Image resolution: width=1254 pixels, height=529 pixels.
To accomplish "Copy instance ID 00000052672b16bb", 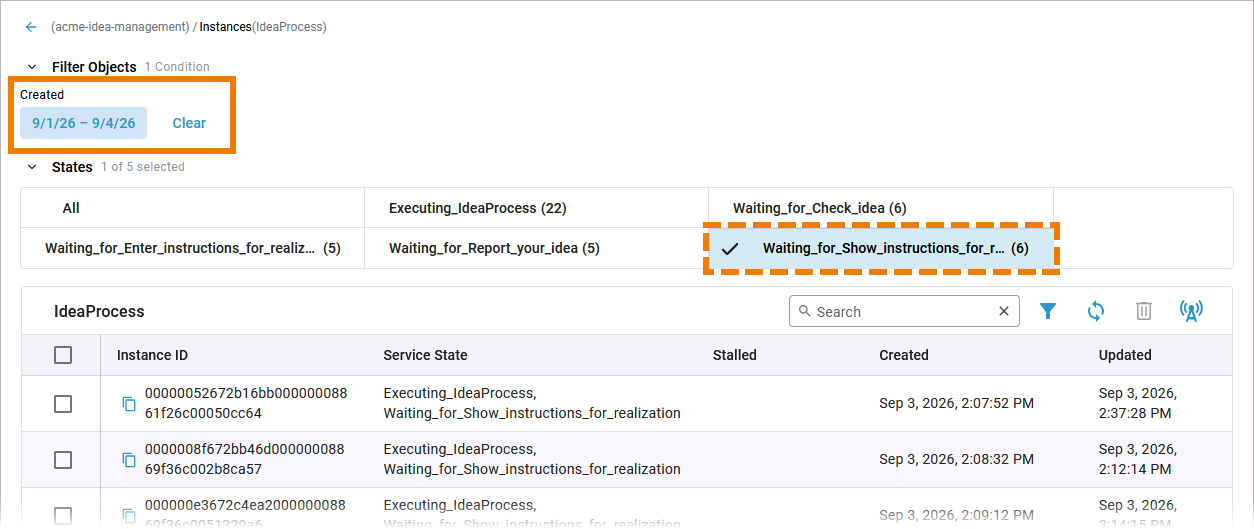I will 129,403.
